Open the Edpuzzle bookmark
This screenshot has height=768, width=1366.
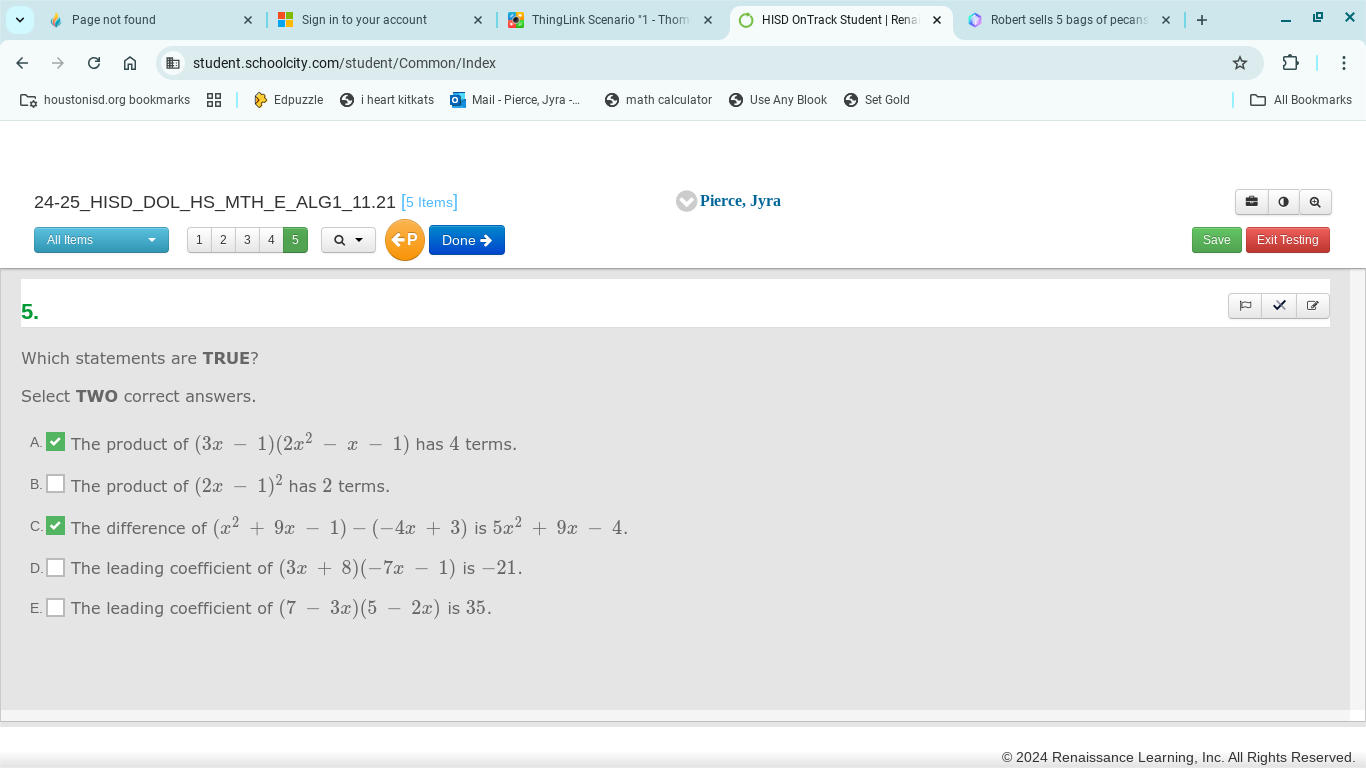pos(288,100)
